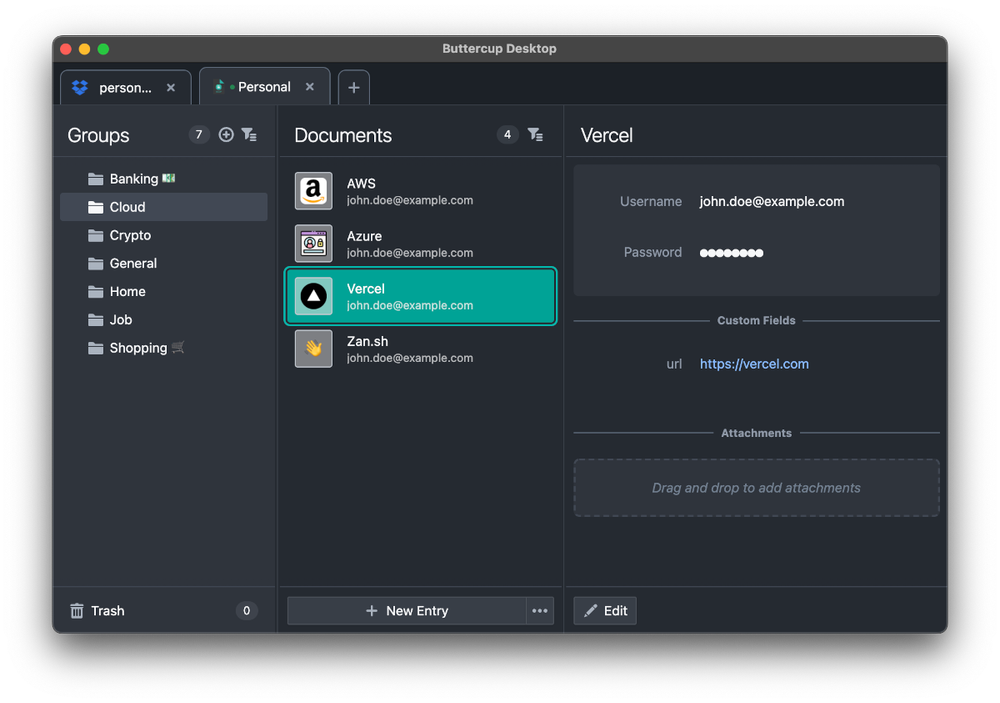Reveal the hidden Password value
1000x703 pixels.
coord(731,252)
